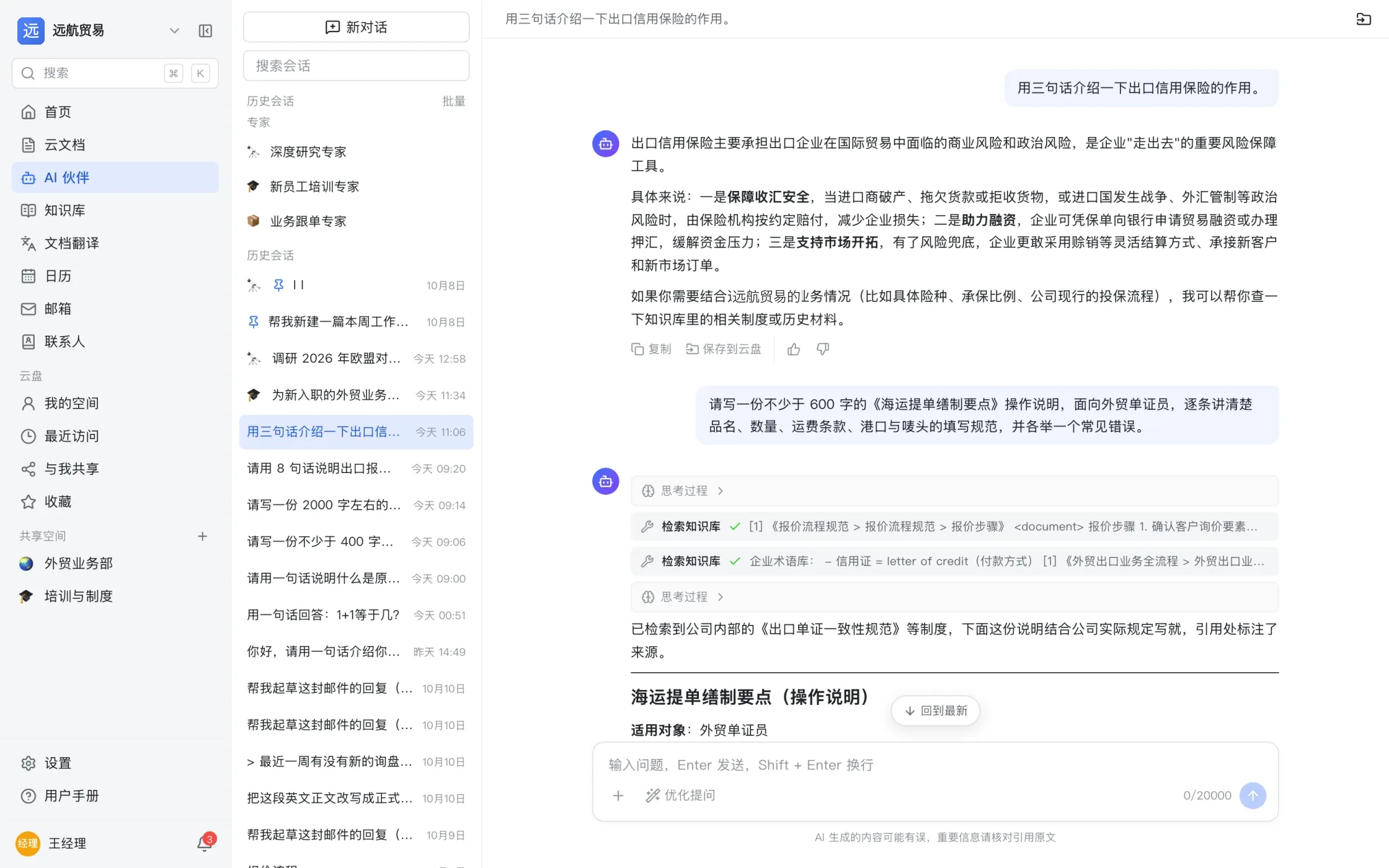Open the 培训与制度 shared space

[115, 596]
